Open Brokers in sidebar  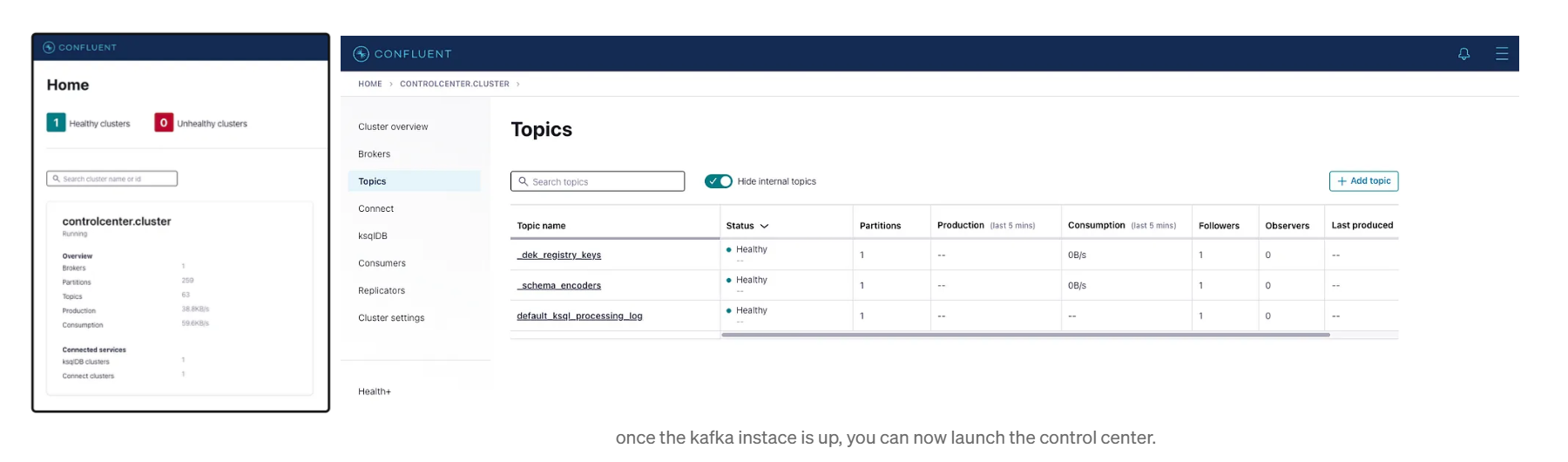(374, 154)
